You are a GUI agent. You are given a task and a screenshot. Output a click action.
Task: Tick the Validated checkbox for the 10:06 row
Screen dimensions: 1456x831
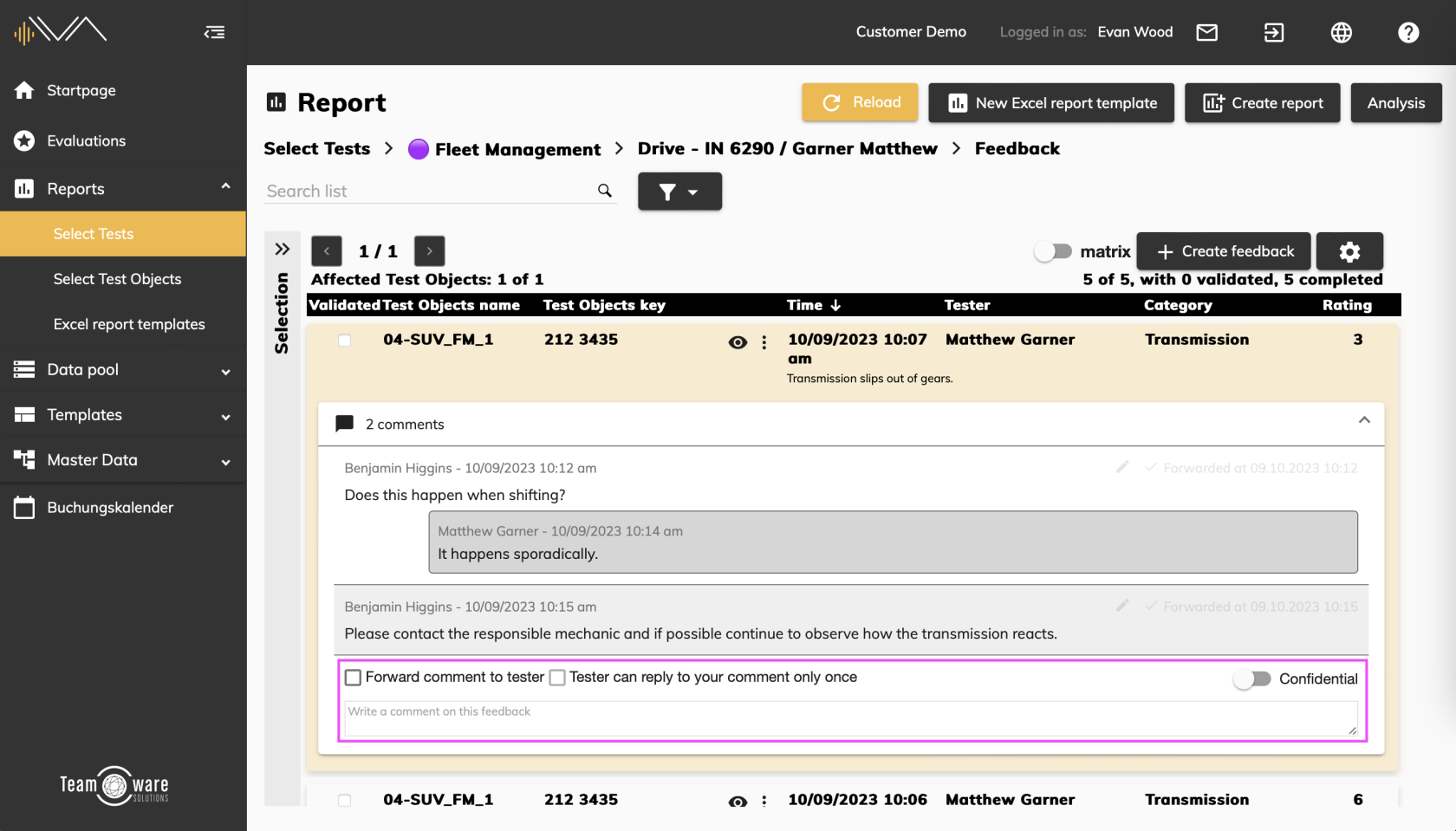344,800
